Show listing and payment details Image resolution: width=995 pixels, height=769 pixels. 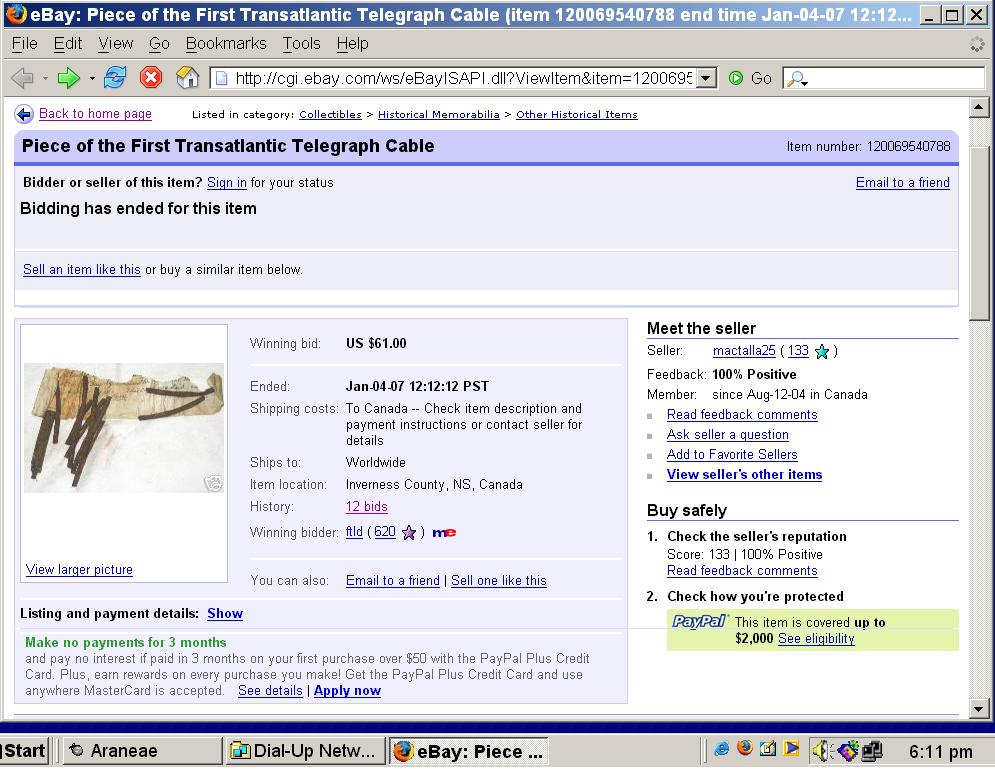(225, 614)
